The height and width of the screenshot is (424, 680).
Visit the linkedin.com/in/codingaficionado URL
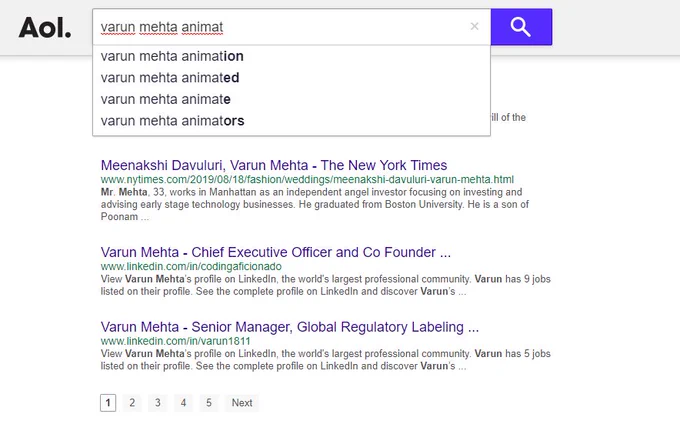tap(191, 266)
